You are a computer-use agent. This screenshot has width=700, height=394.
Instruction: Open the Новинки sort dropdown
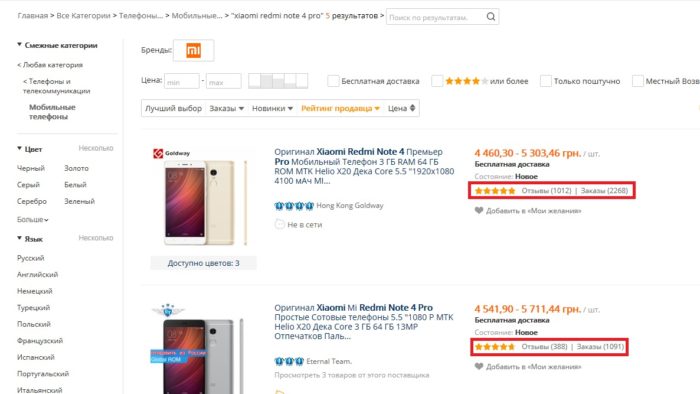[272, 108]
